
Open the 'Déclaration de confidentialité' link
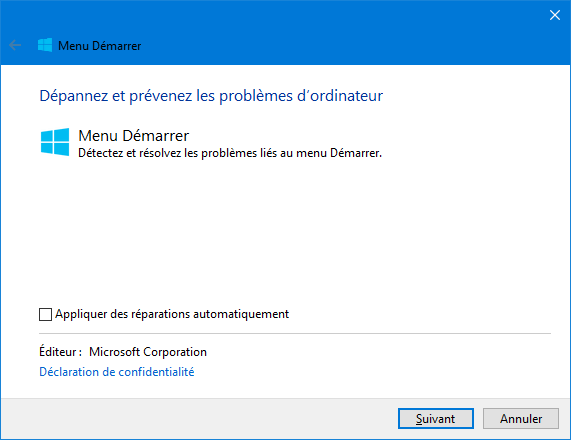click(x=117, y=372)
